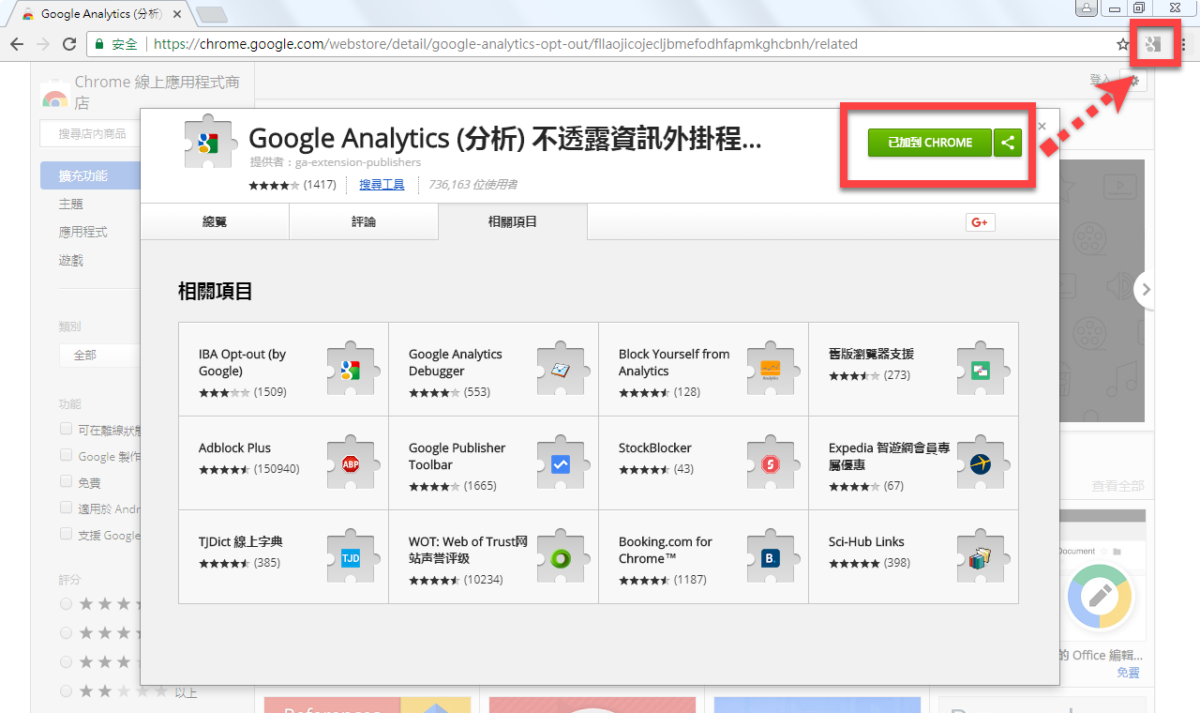The image size is (1200, 713).
Task: Select 擴充功能 in sidebar
Action: click(91, 176)
